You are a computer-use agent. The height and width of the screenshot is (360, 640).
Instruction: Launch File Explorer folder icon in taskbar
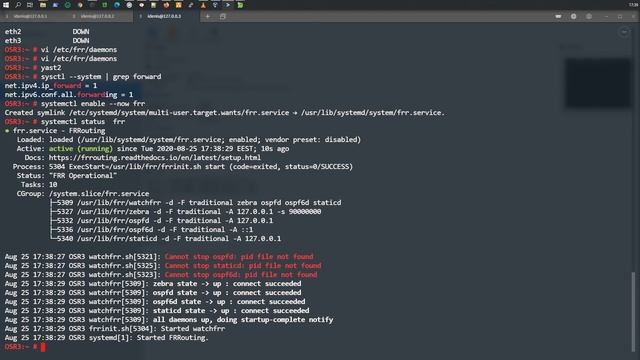[x=42, y=5]
